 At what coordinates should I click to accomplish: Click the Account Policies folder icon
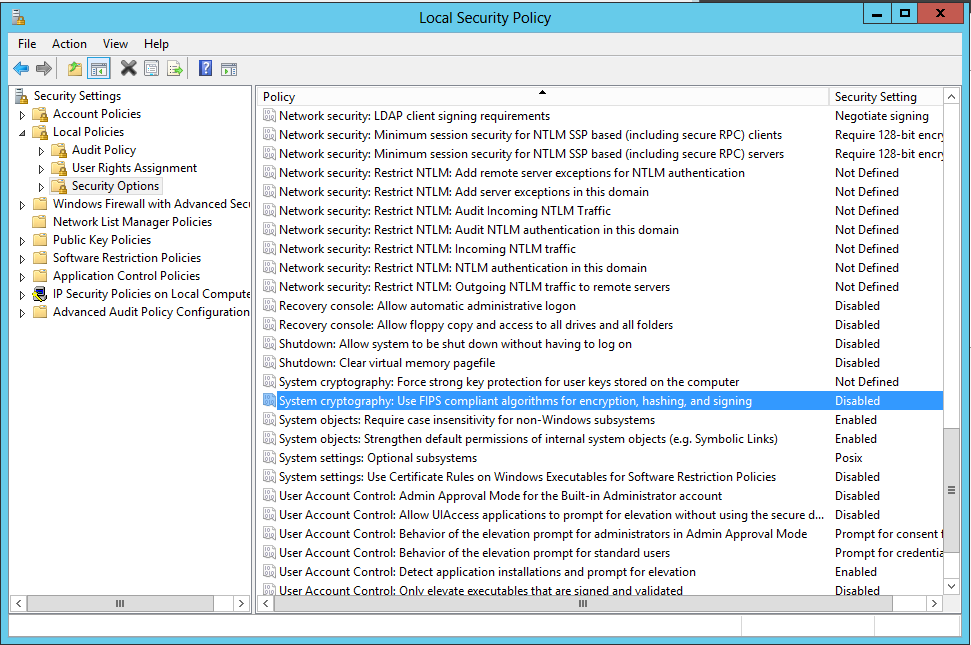pyautogui.click(x=40, y=114)
